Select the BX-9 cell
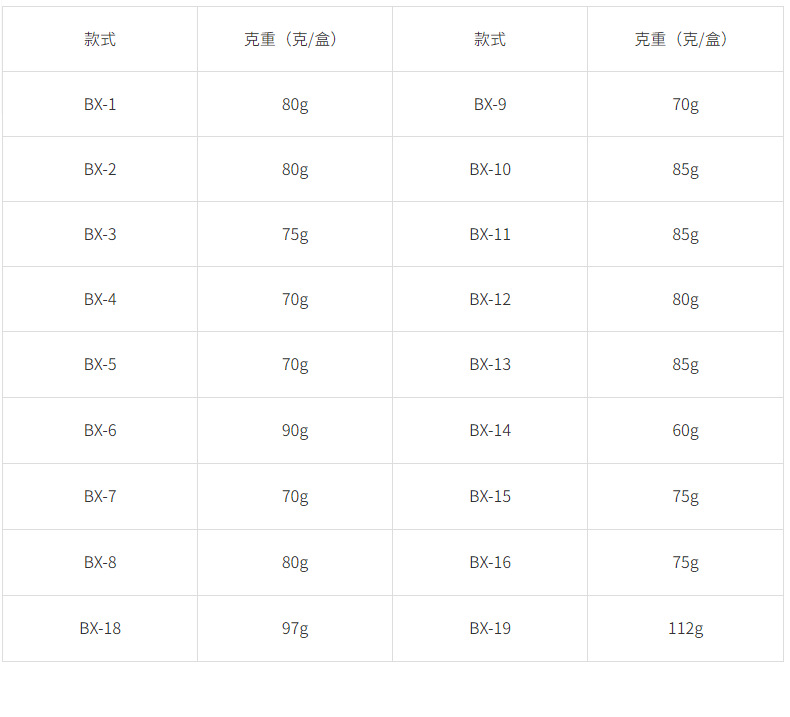The width and height of the screenshot is (790, 717). coord(490,104)
